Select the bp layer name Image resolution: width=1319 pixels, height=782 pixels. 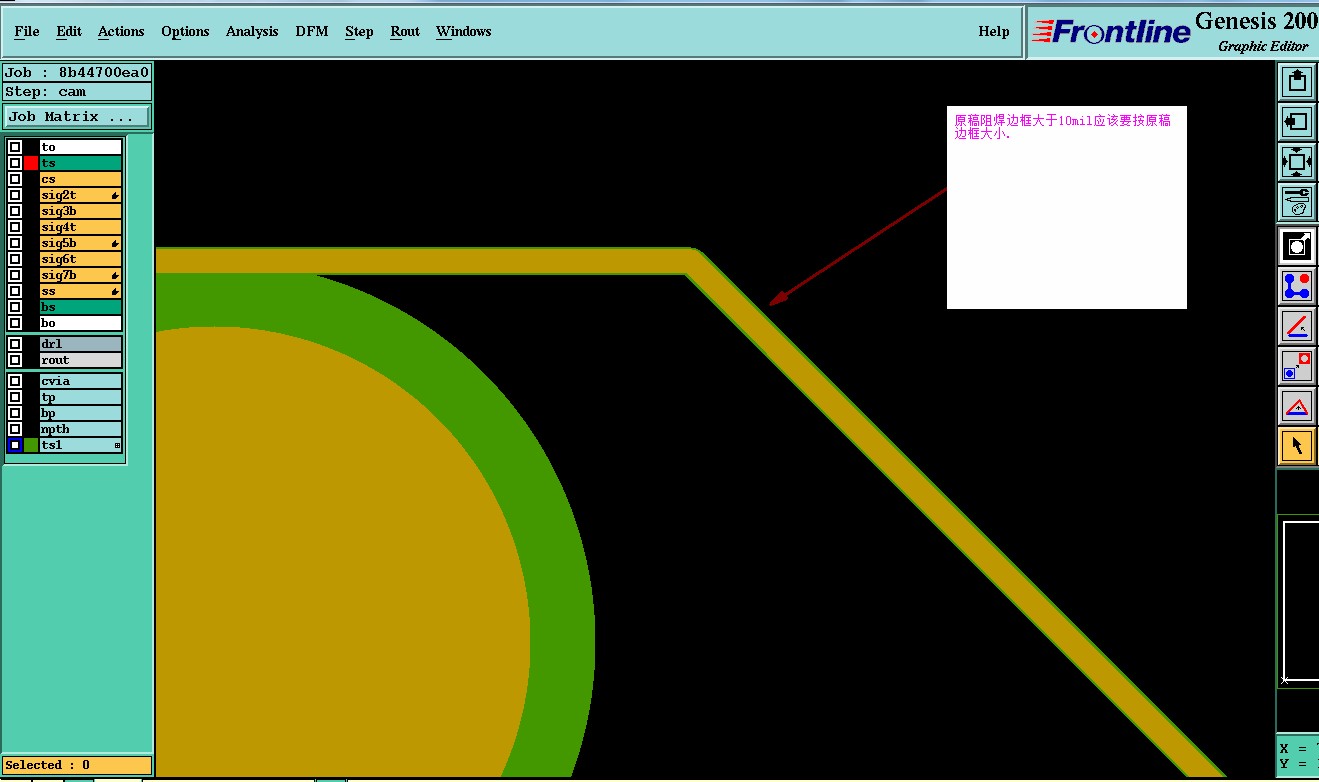tap(80, 413)
